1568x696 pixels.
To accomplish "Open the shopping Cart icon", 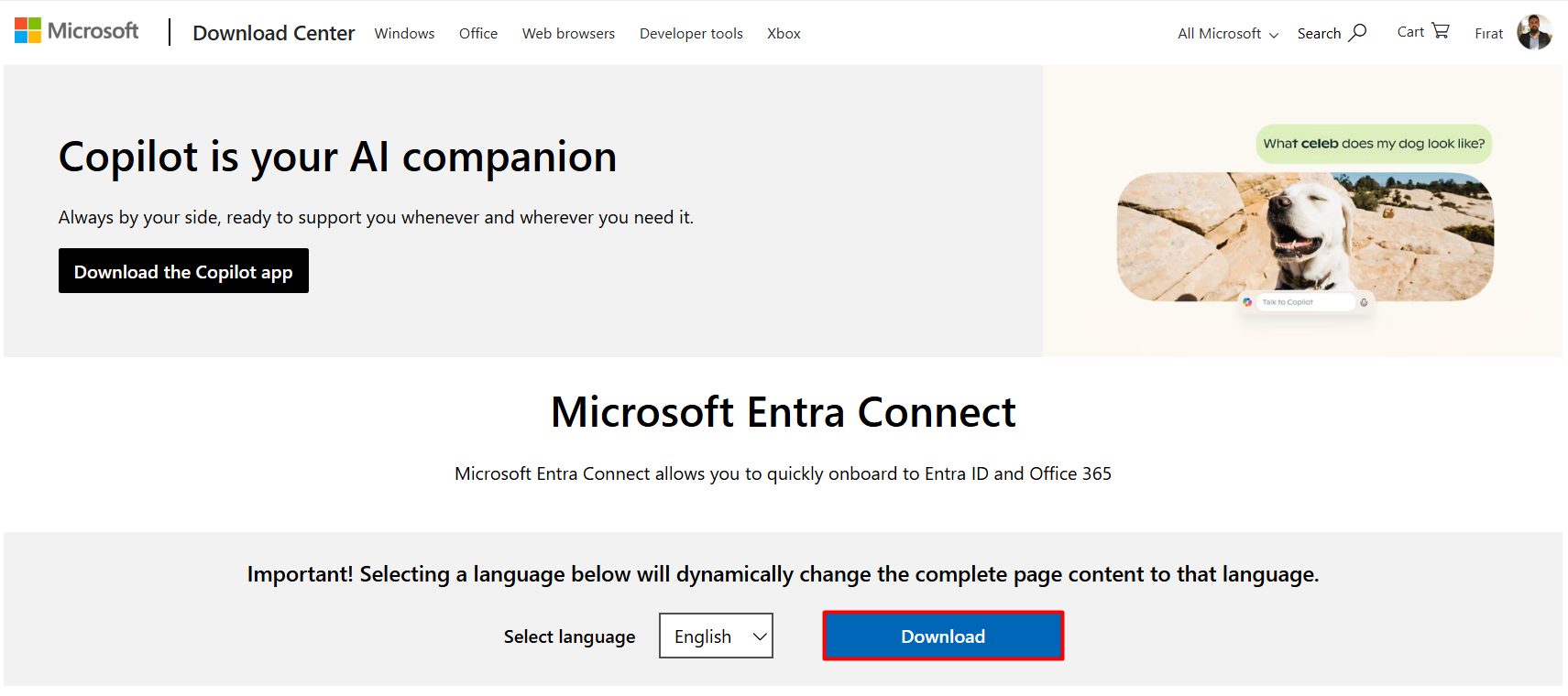I will click(1441, 30).
